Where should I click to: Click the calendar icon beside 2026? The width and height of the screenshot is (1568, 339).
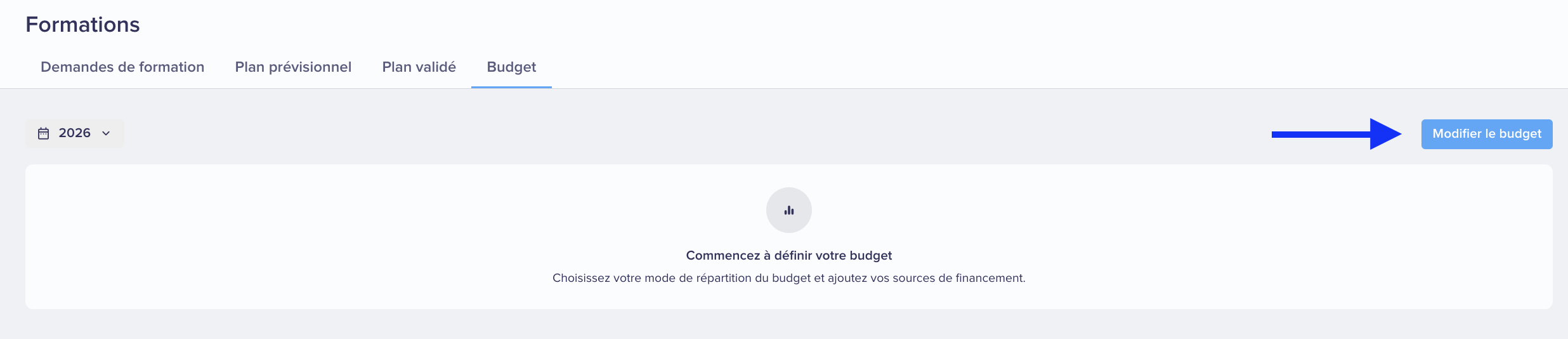(43, 133)
